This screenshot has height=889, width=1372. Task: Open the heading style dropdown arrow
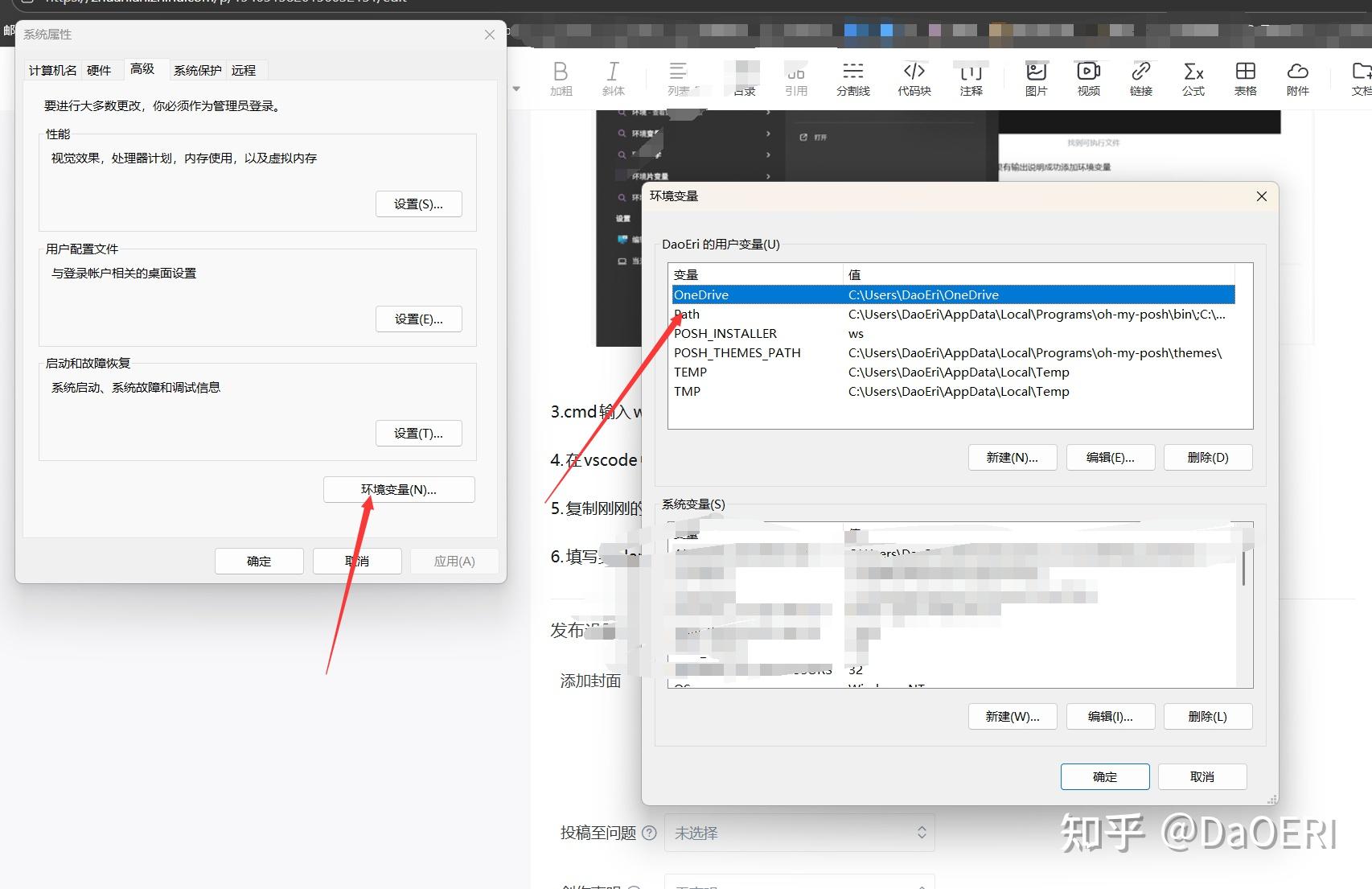(515, 88)
